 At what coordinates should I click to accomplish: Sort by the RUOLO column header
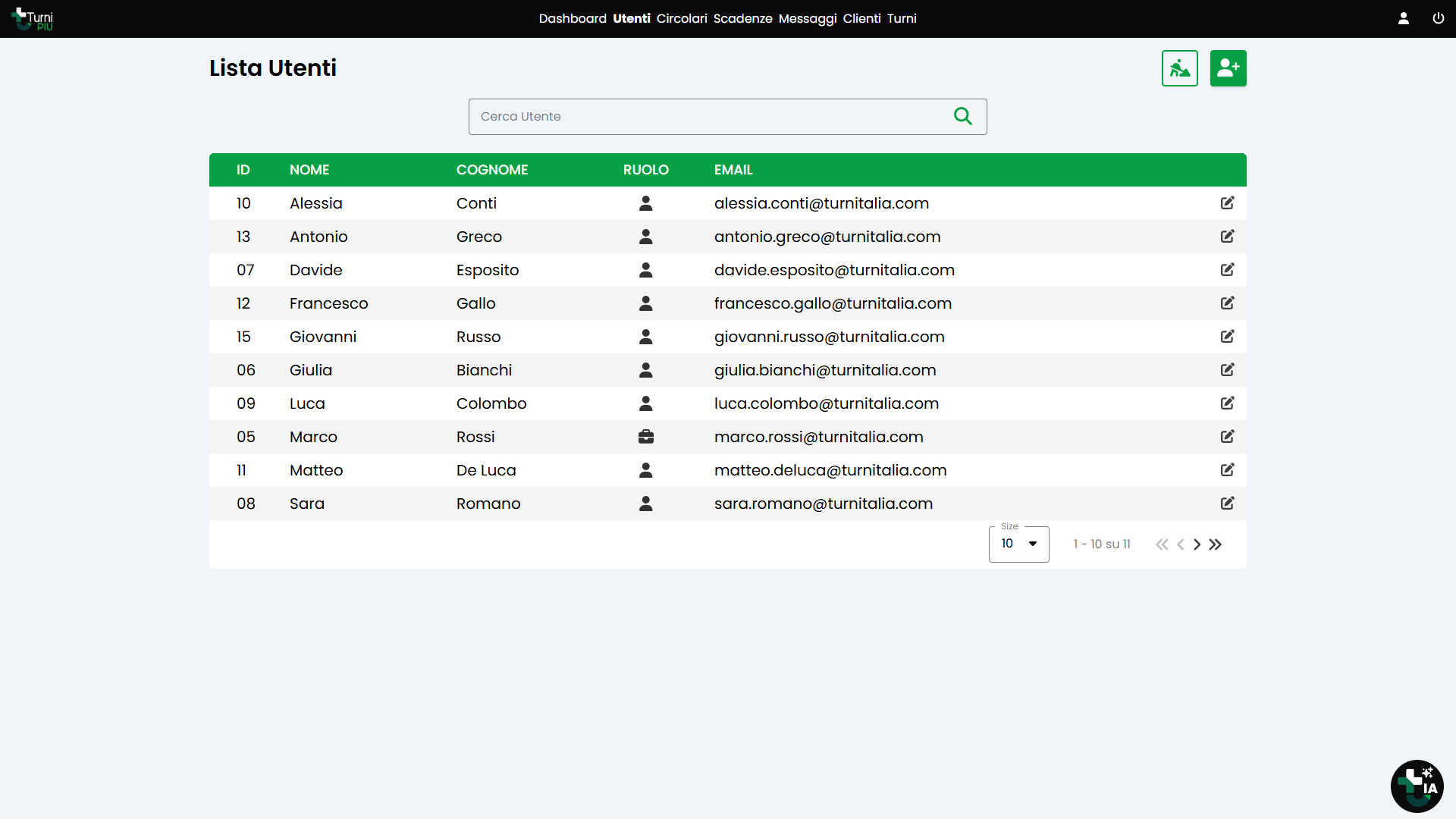[x=646, y=170]
